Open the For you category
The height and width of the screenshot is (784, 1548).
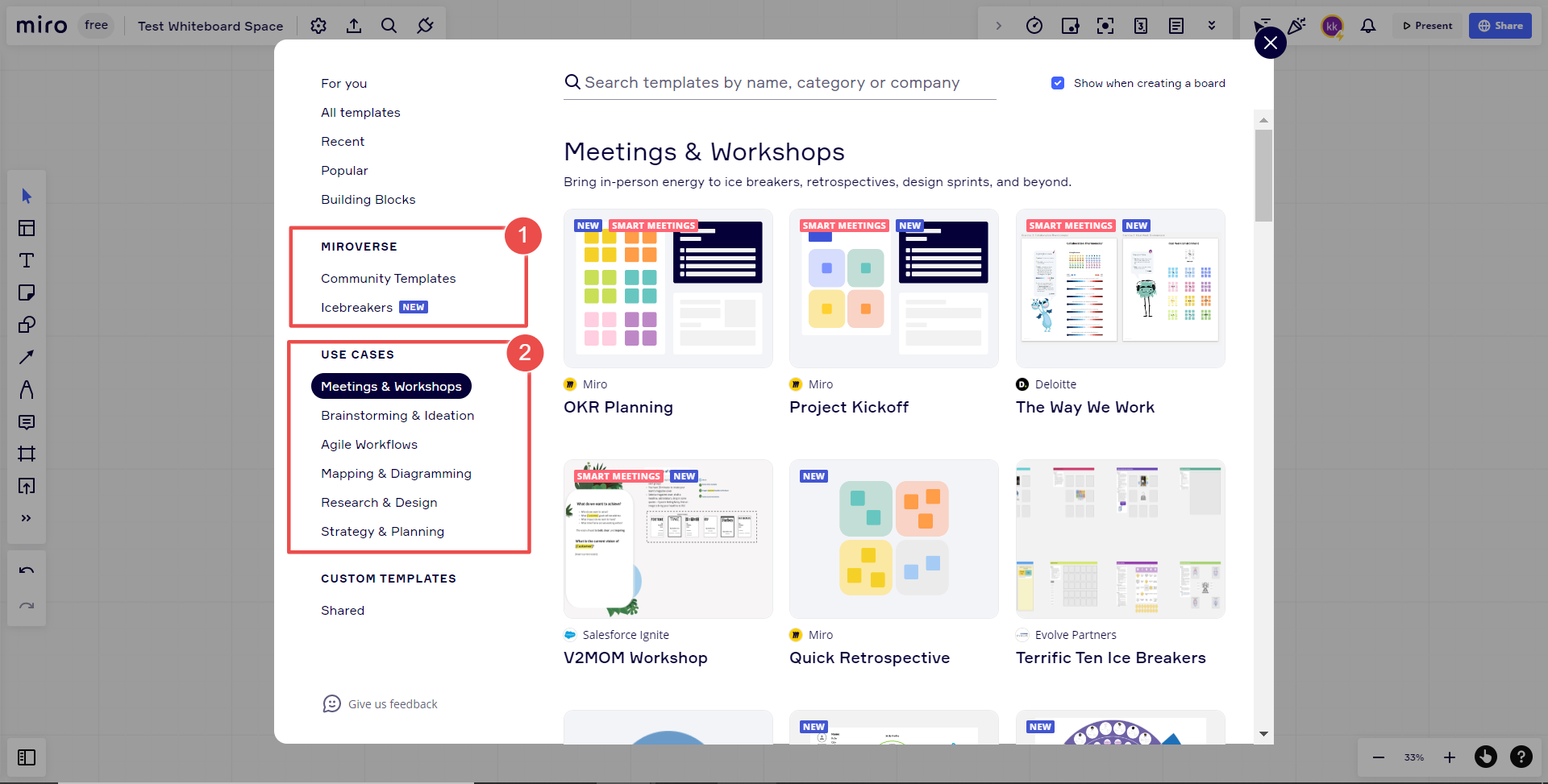343,83
